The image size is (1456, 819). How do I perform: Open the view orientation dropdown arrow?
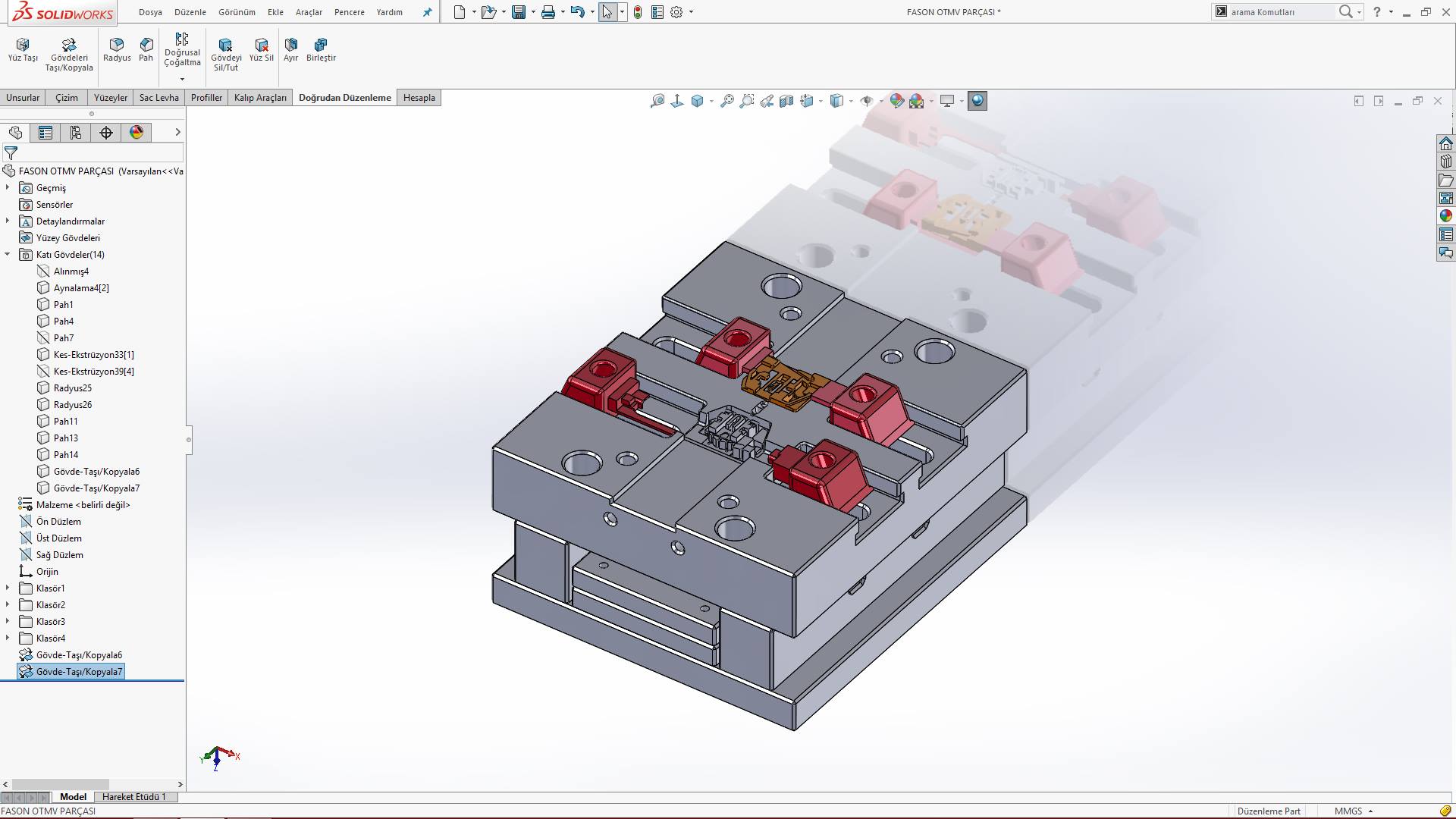click(821, 101)
